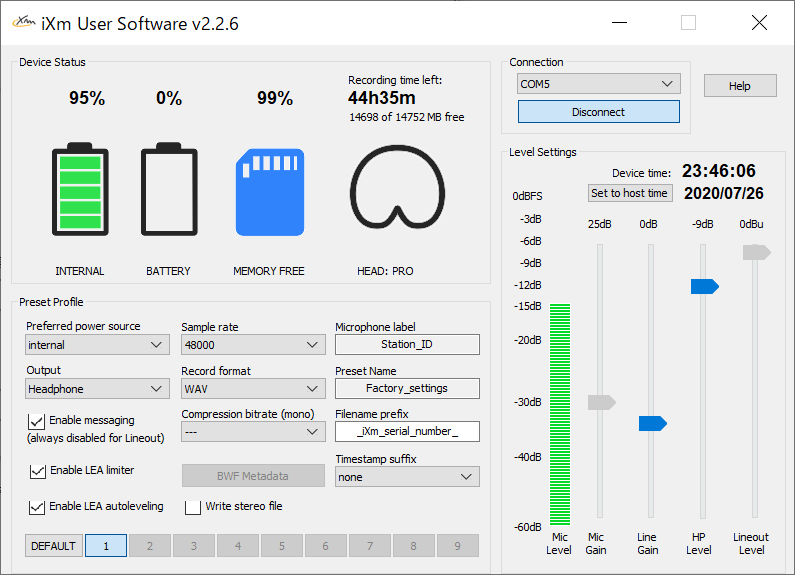Screen dimensions: 795x575
Task: Close the iXm User Software window
Action: [x=759, y=22]
